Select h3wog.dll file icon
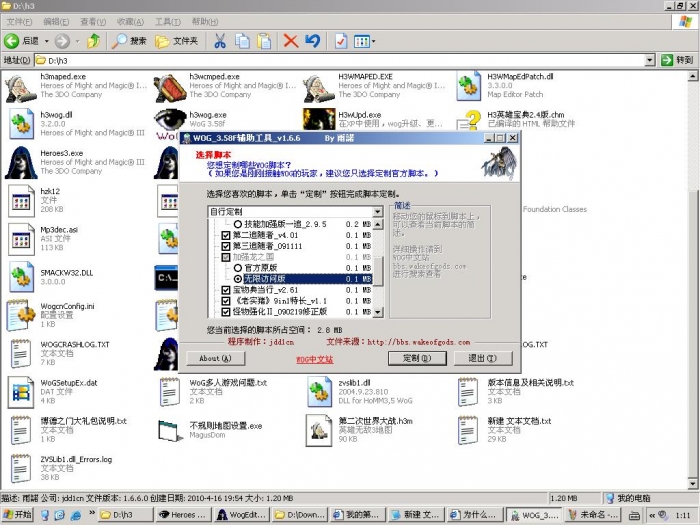Viewport: 700px width, 525px height. click(x=21, y=124)
